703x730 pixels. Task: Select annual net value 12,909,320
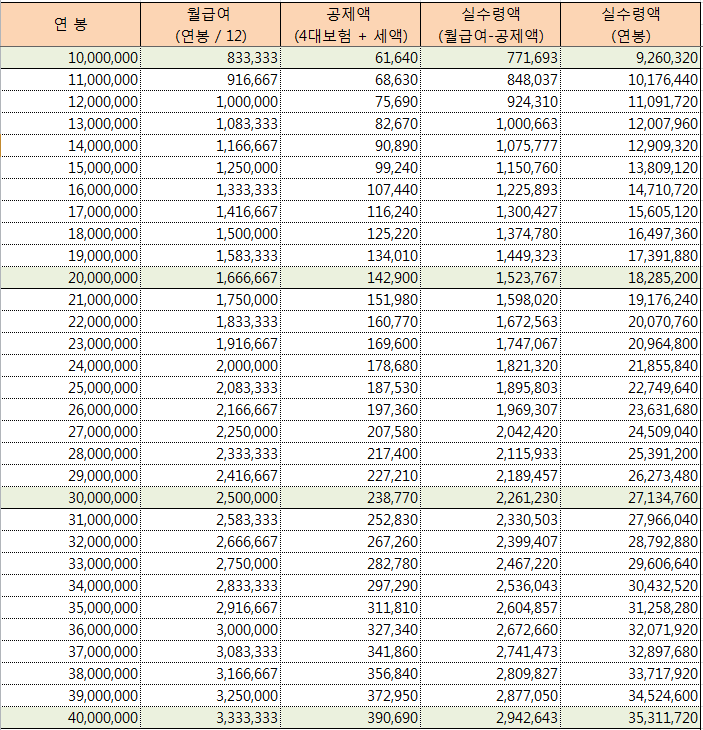pos(631,146)
